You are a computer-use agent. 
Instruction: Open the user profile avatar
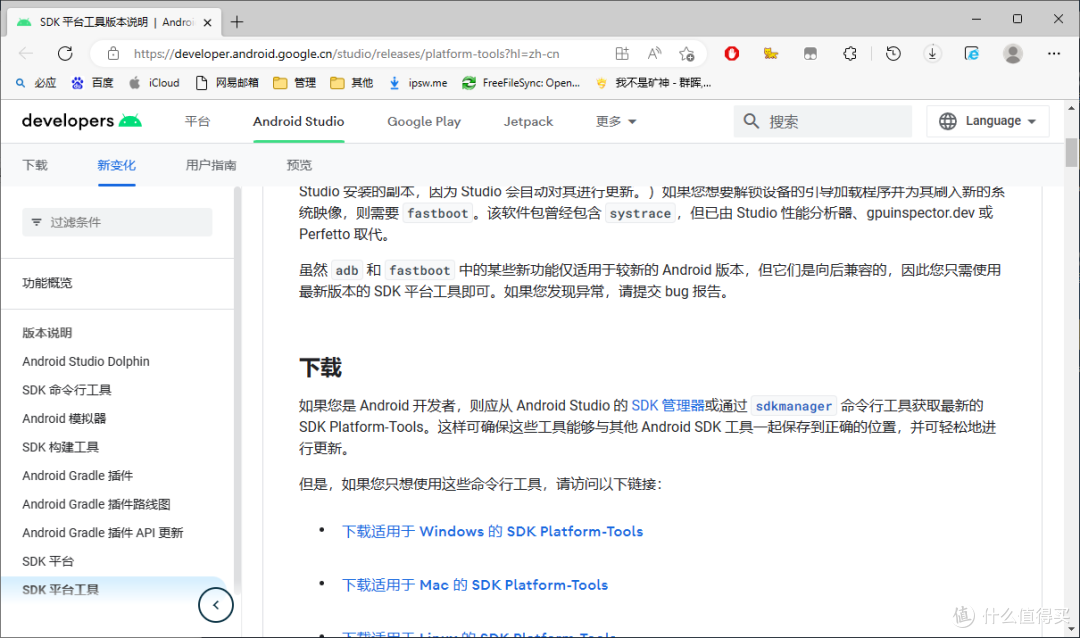[x=1012, y=54]
